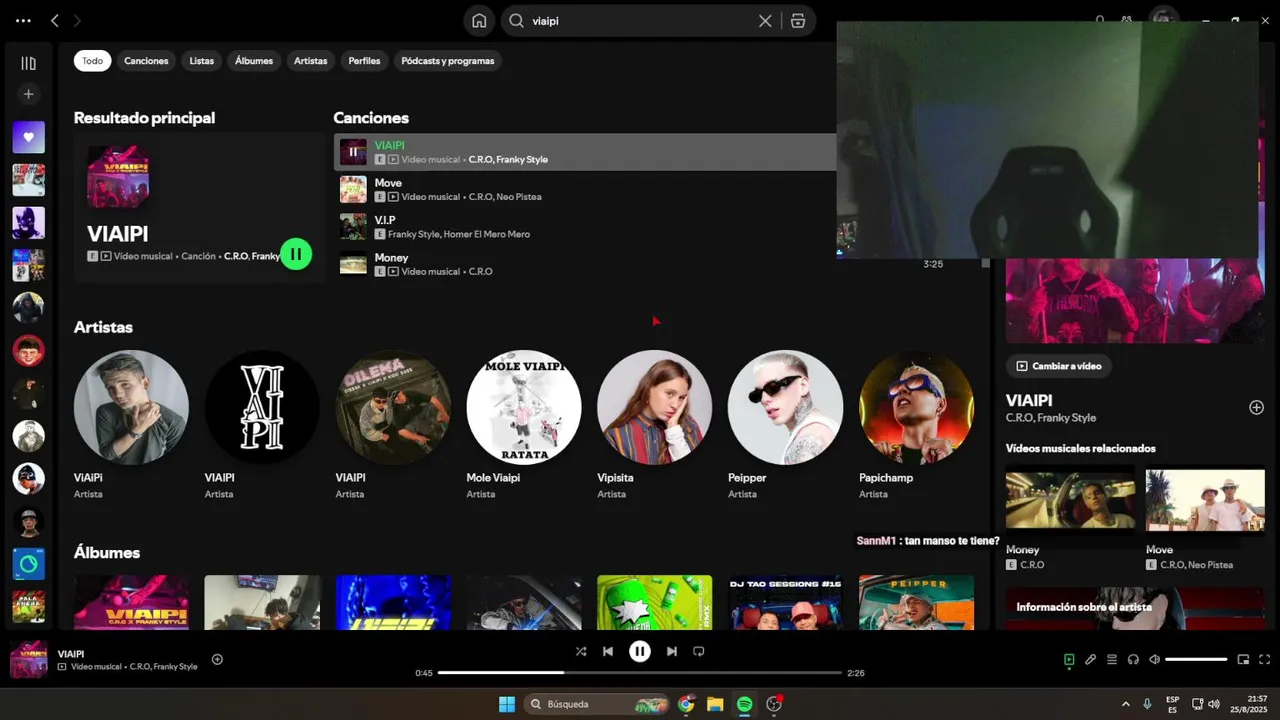Open Liked Songs heart playlist
The image size is (1280, 720).
[28, 138]
